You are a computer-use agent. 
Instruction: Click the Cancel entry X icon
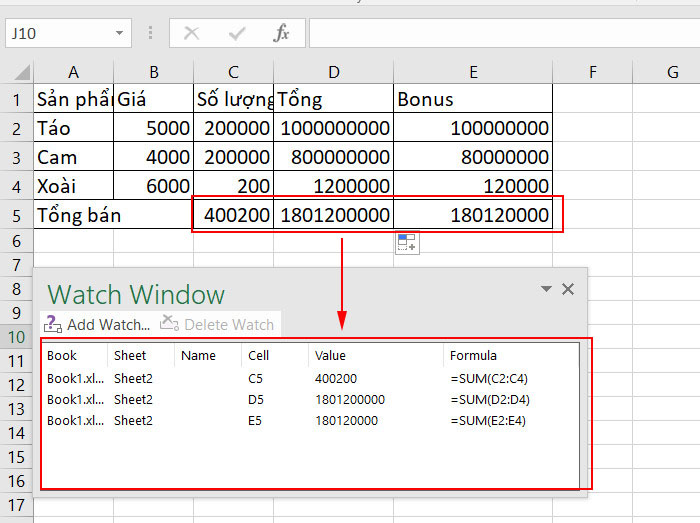coord(192,33)
